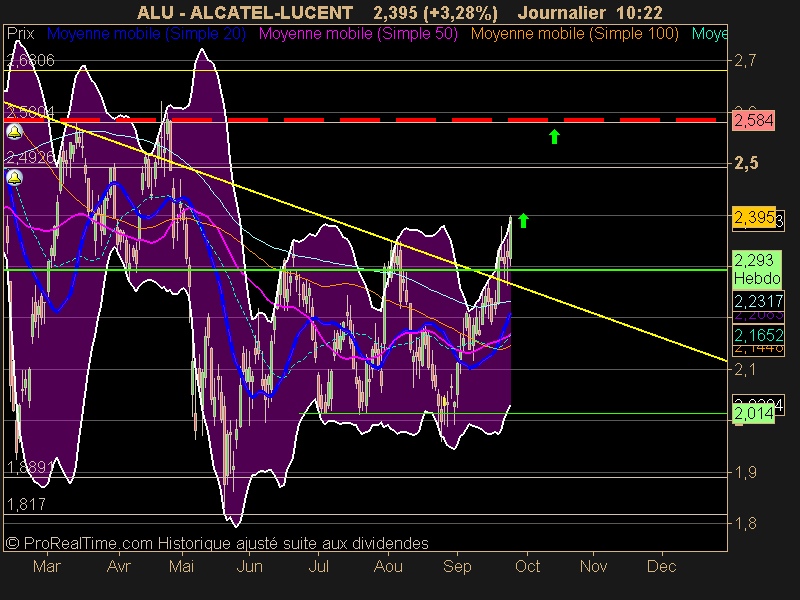Open Moyenne mobile (Simple 50) legend entry

click(x=358, y=34)
